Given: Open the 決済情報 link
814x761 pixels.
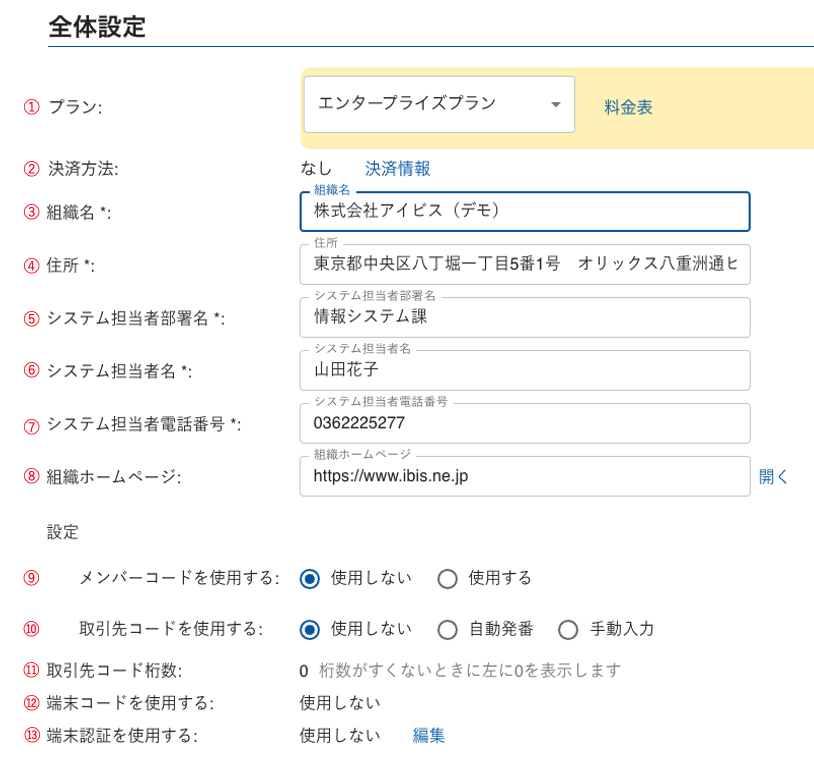Looking at the screenshot, I should pyautogui.click(x=398, y=168).
